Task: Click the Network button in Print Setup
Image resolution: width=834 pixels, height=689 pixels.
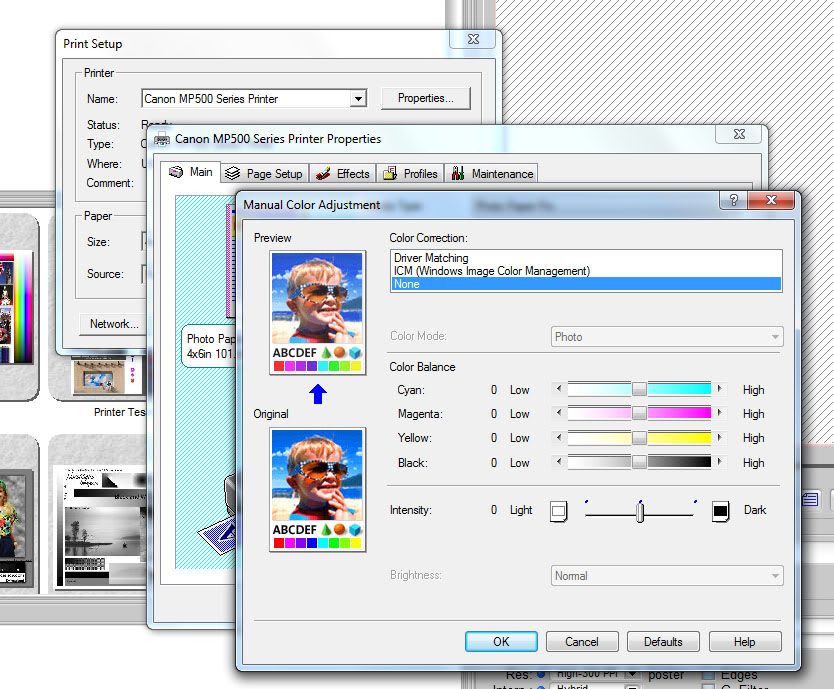Action: 114,323
